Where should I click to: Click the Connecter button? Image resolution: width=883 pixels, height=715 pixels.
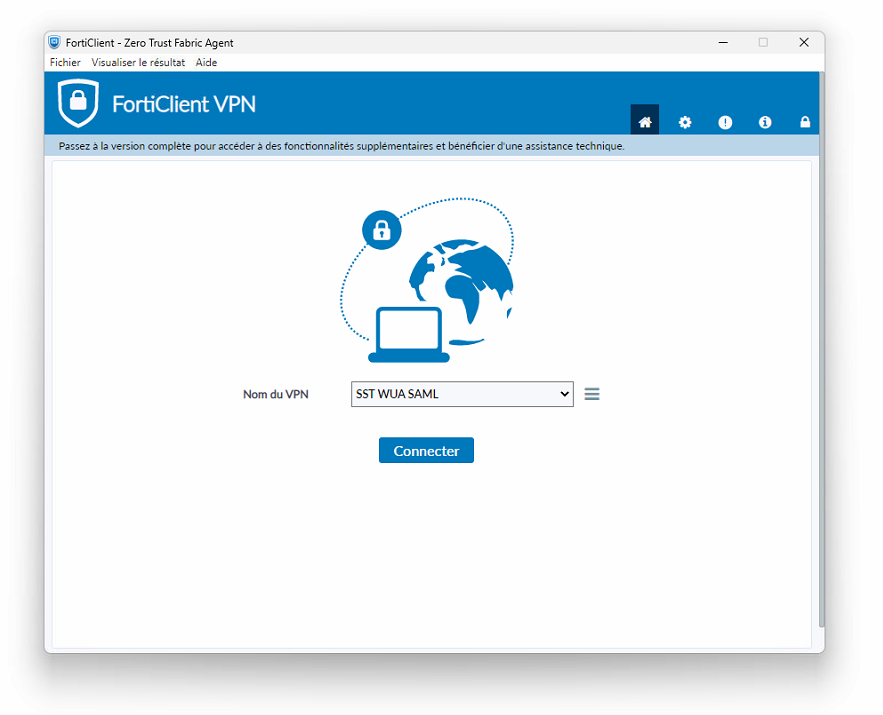pos(426,450)
